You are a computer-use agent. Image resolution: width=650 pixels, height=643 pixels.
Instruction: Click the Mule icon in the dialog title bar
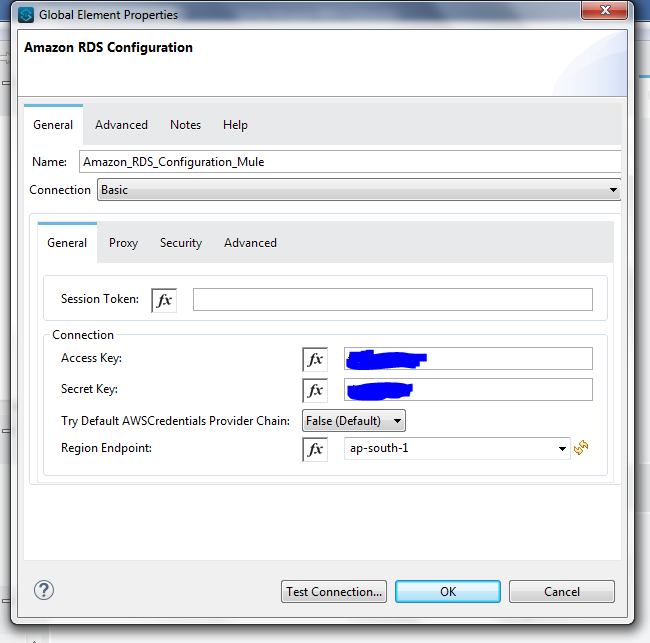click(26, 15)
